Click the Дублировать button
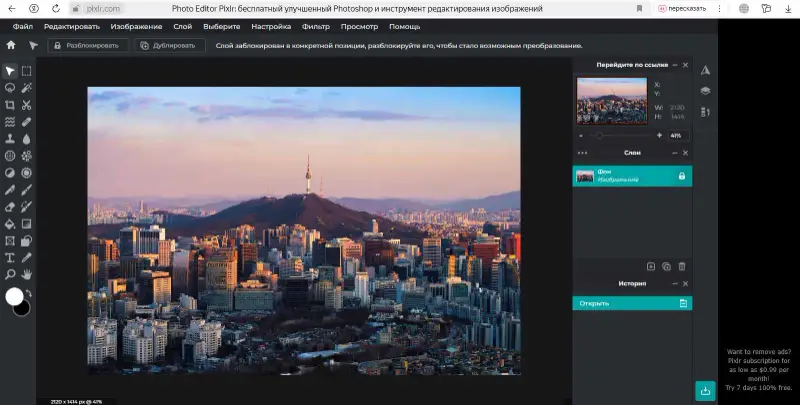Image resolution: width=800 pixels, height=405 pixels. [x=170, y=45]
